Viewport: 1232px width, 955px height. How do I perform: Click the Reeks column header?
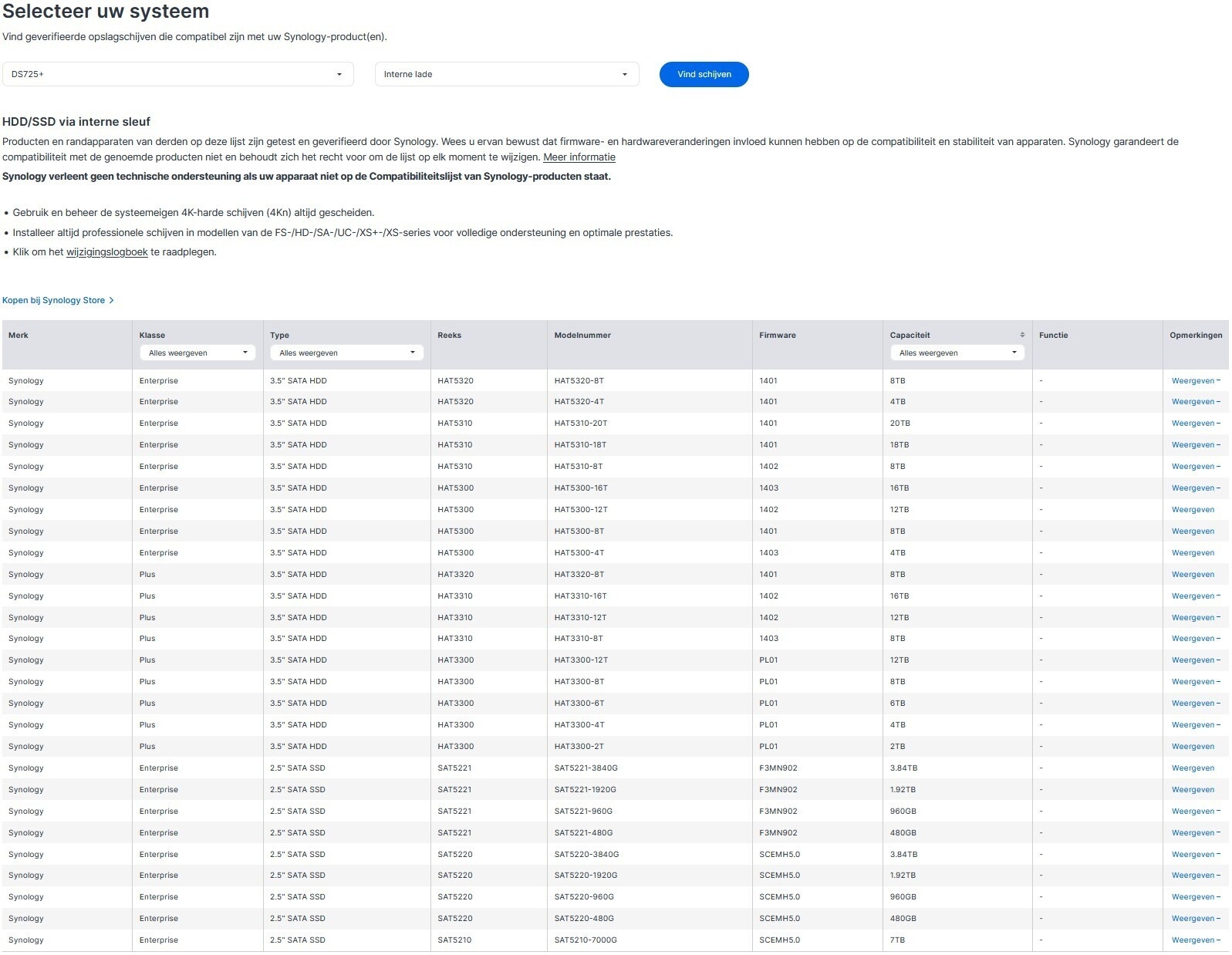point(449,336)
